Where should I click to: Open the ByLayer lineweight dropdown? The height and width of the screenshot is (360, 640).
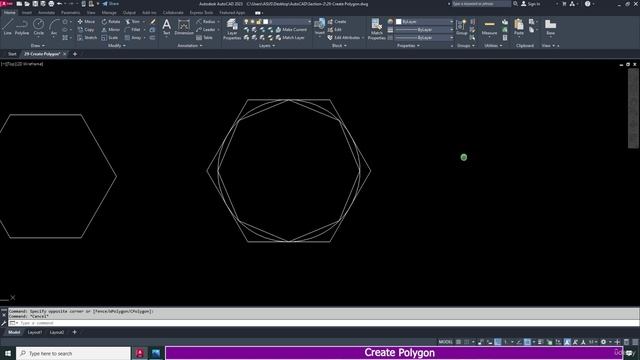424,30
